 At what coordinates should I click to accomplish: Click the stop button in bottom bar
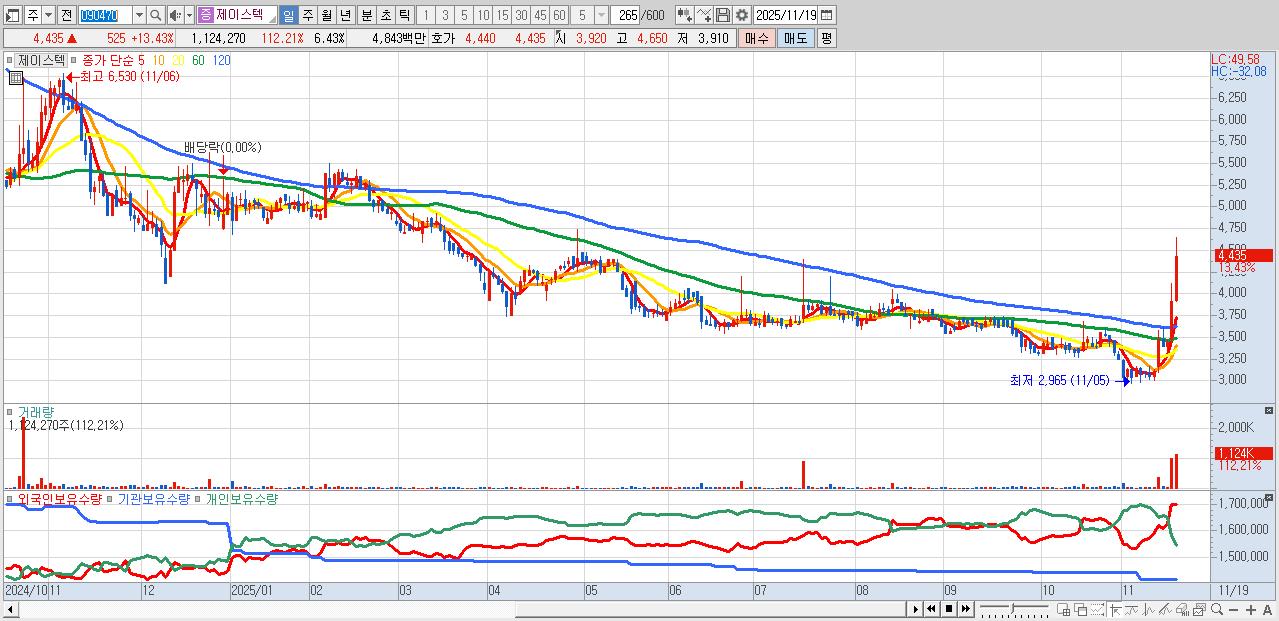(x=949, y=608)
